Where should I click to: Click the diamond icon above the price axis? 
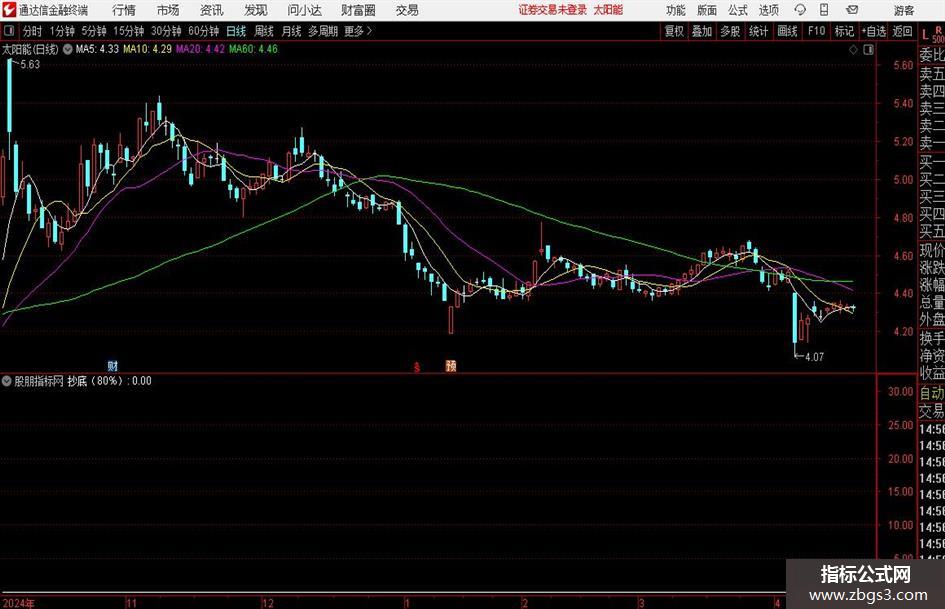[x=853, y=49]
